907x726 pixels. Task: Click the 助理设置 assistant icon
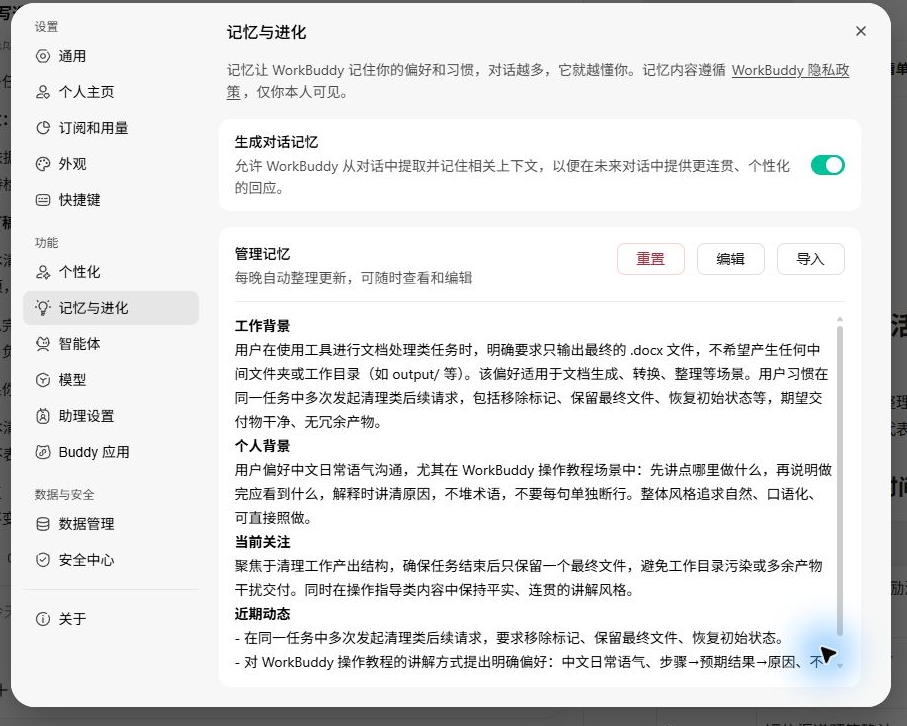pos(43,416)
